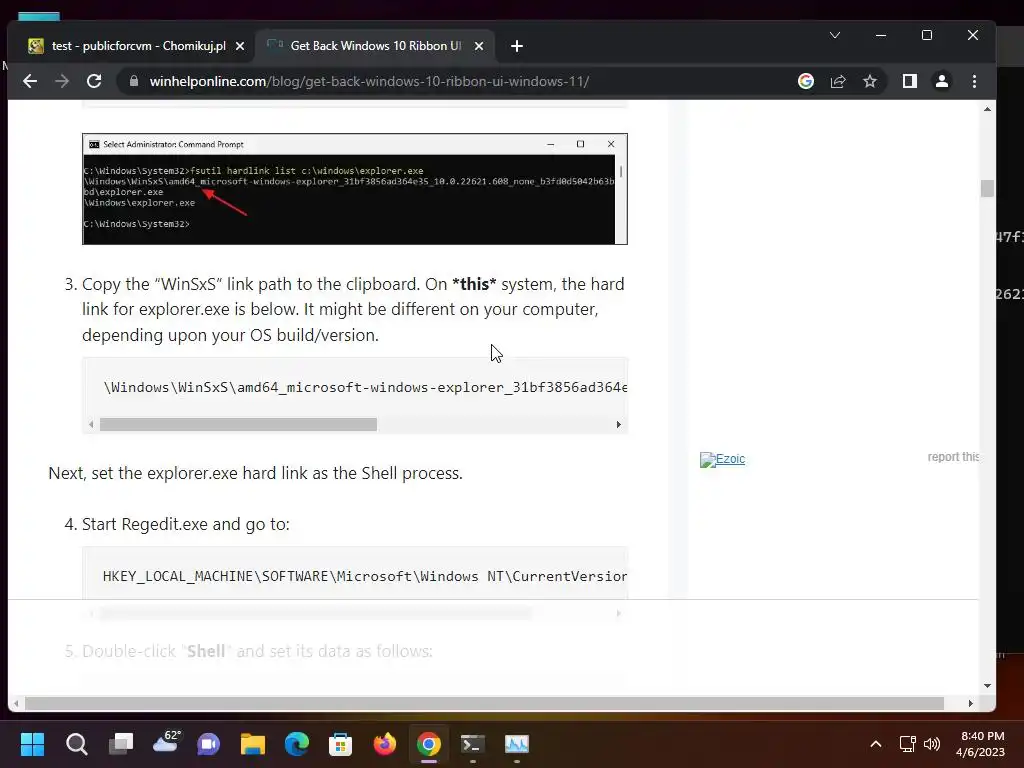
Task: Click the page scroll down arrow
Action: click(987, 686)
